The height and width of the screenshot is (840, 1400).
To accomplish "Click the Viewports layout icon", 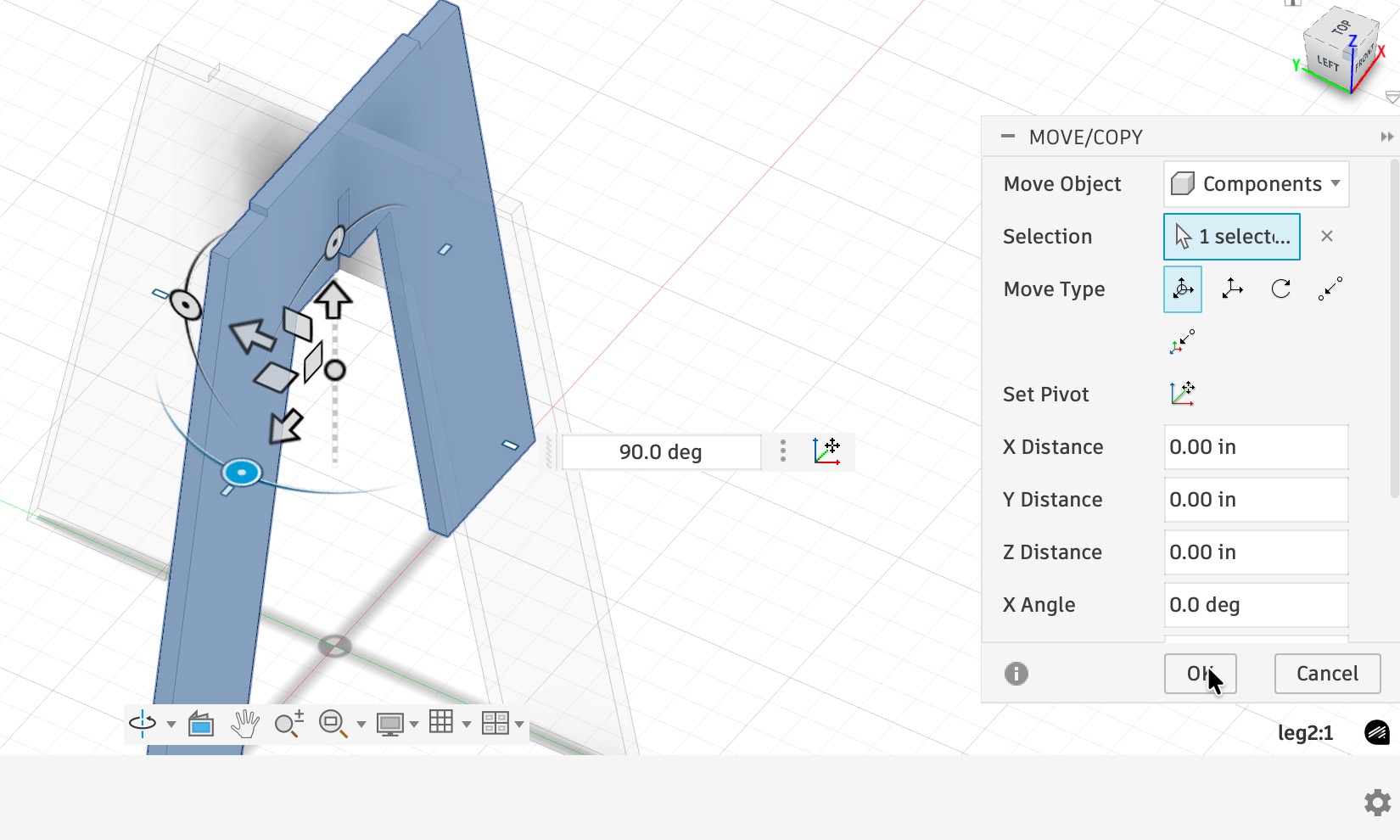I will 495,723.
